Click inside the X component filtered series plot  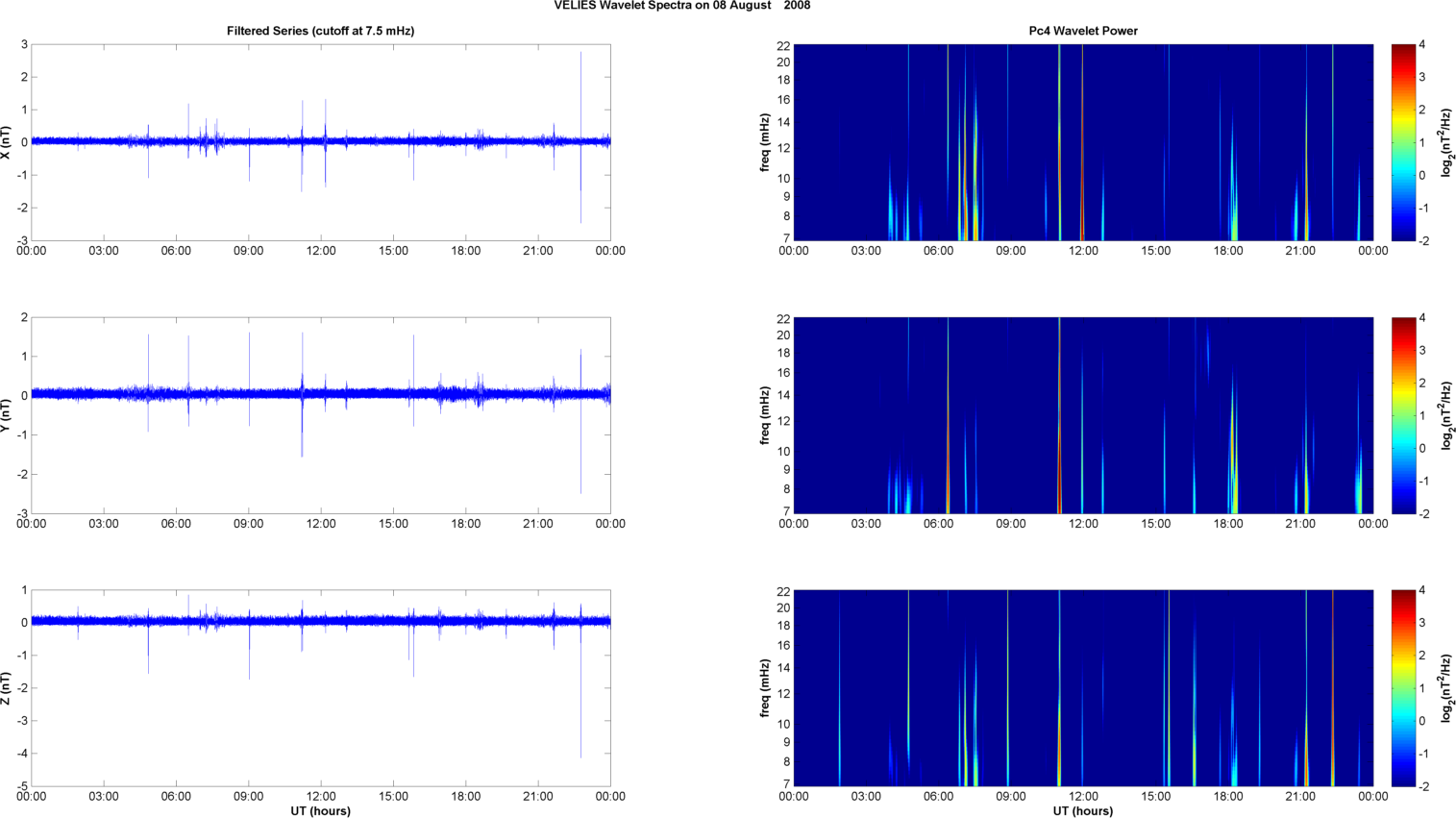[321, 142]
